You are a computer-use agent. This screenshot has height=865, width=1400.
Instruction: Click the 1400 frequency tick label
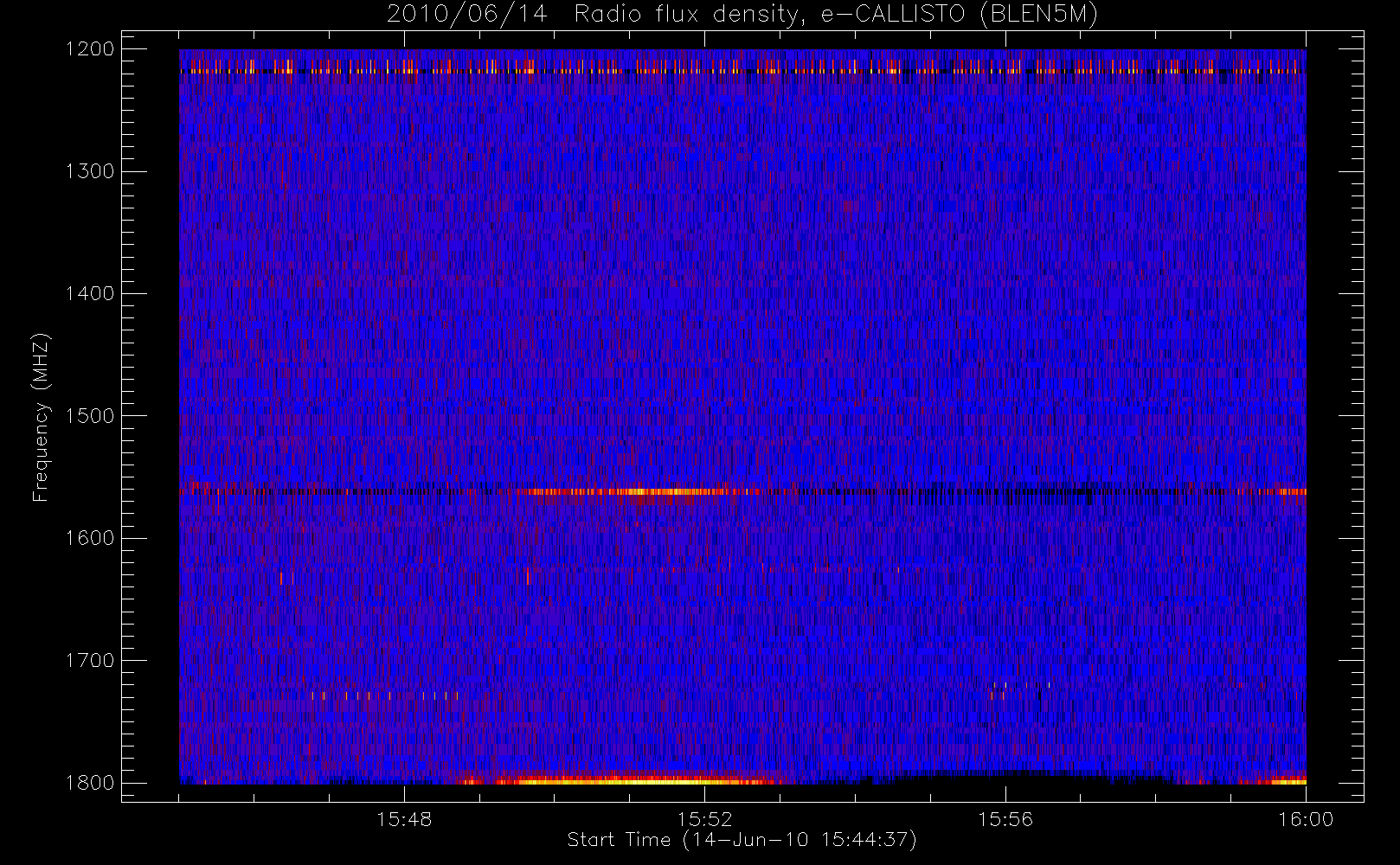[x=90, y=293]
